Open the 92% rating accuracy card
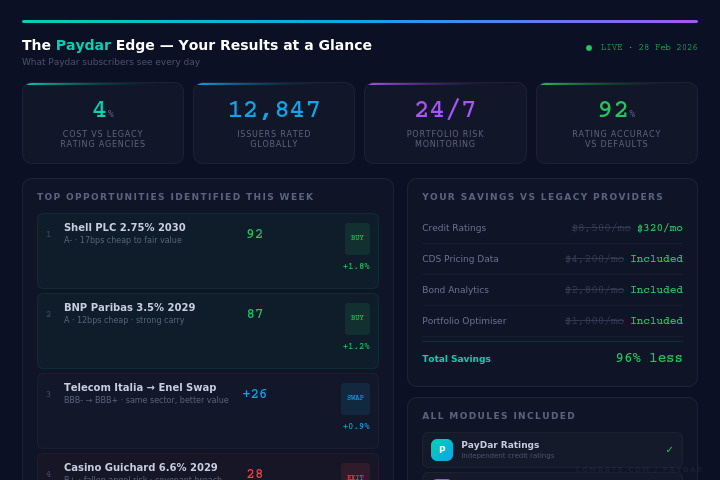Viewport: 720px width, 480px height. point(617,123)
